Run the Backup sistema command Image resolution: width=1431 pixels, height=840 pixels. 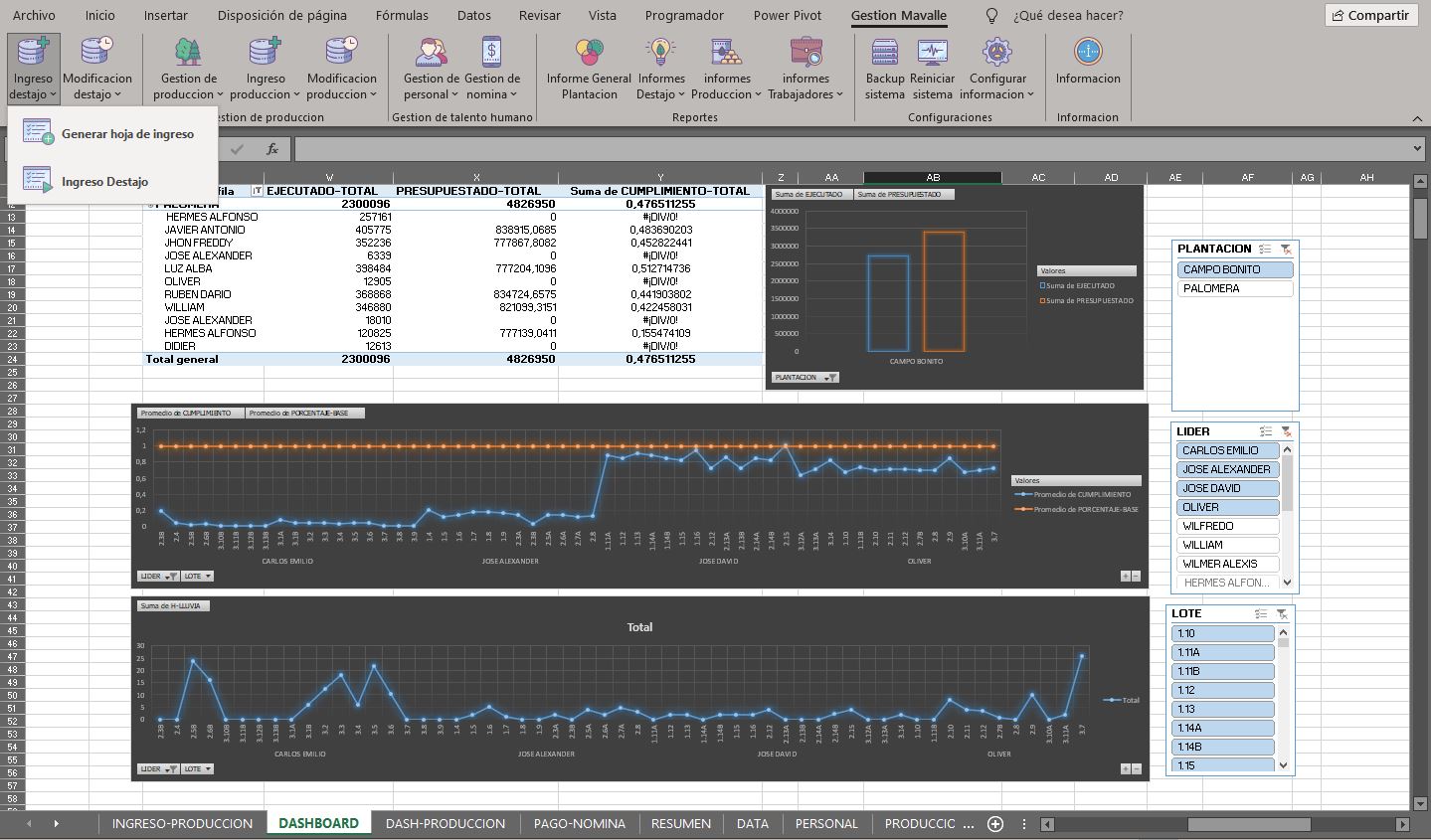tap(885, 69)
